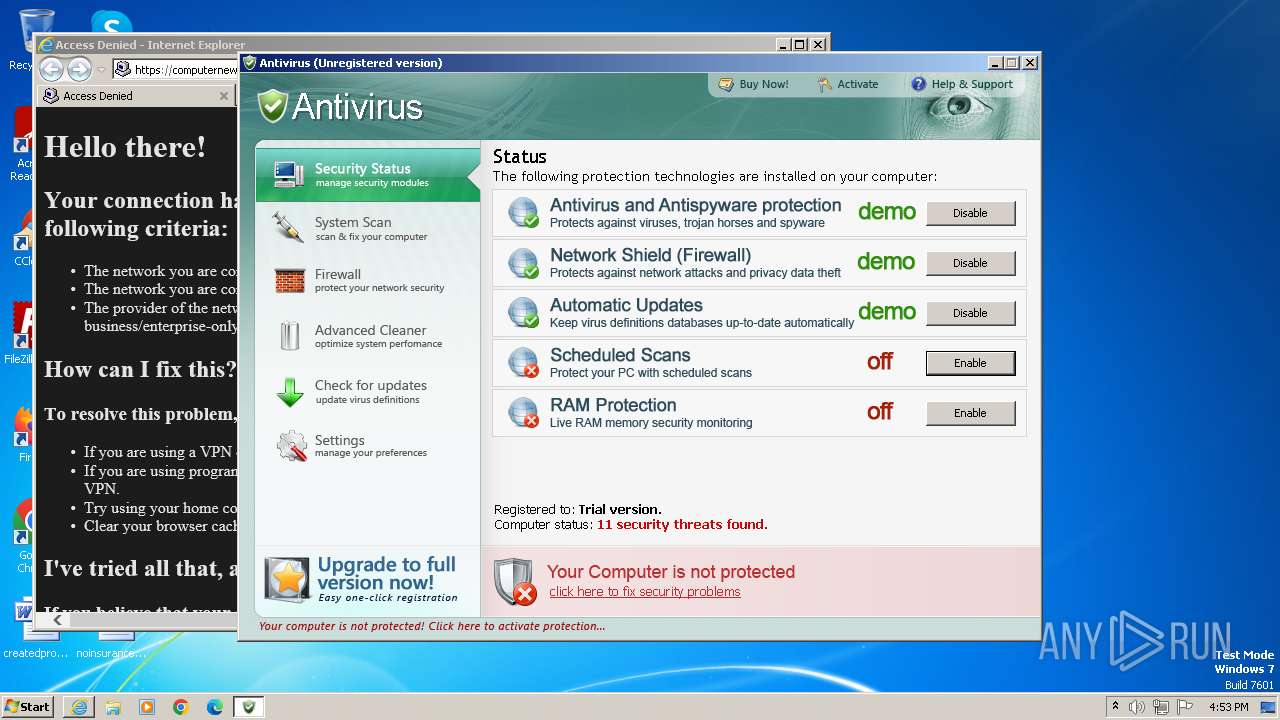
Task: Open Chrome from taskbar
Action: [x=181, y=707]
